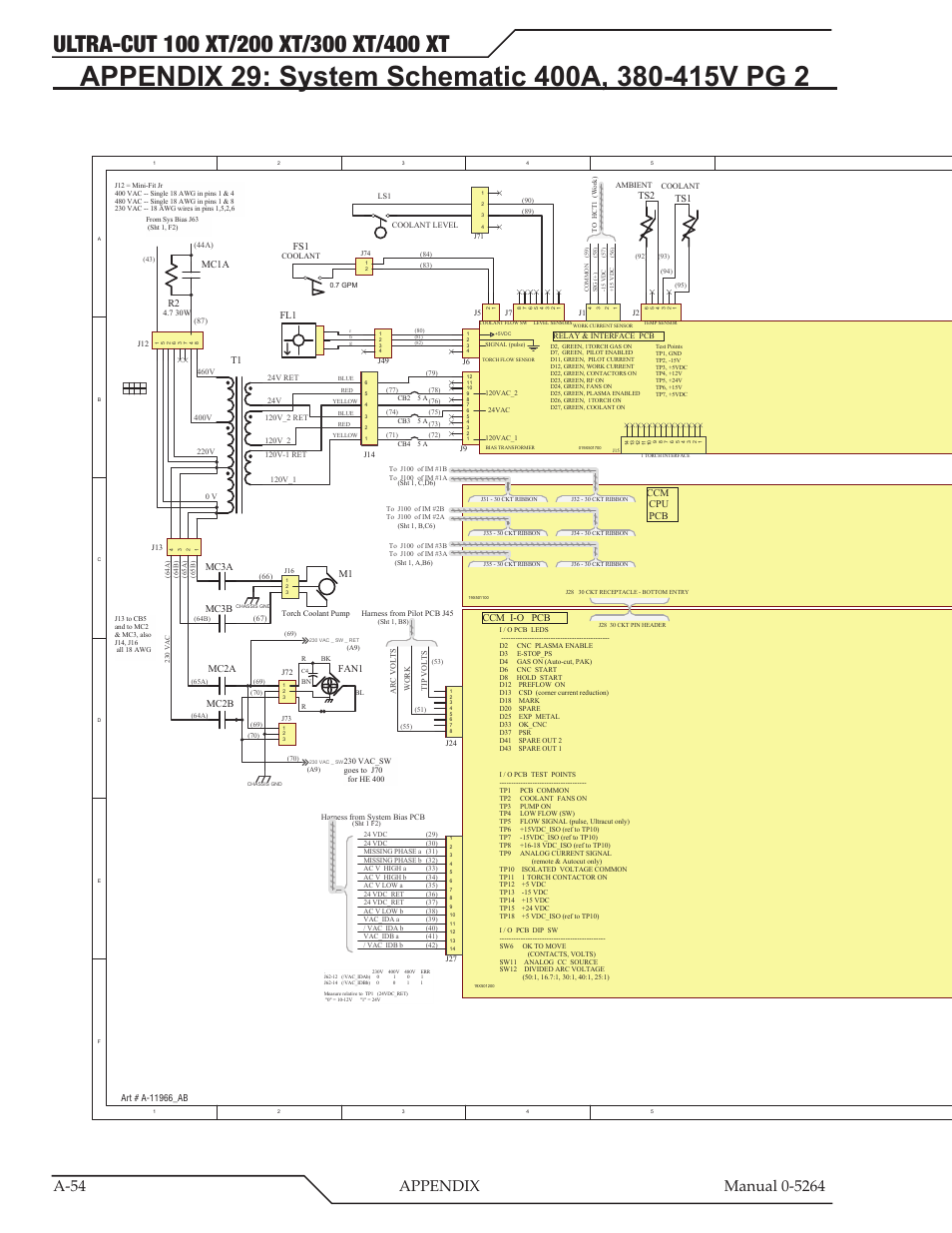Click 'From Sys Bias J63' note
This screenshot has width=952, height=1233.
tap(172, 220)
